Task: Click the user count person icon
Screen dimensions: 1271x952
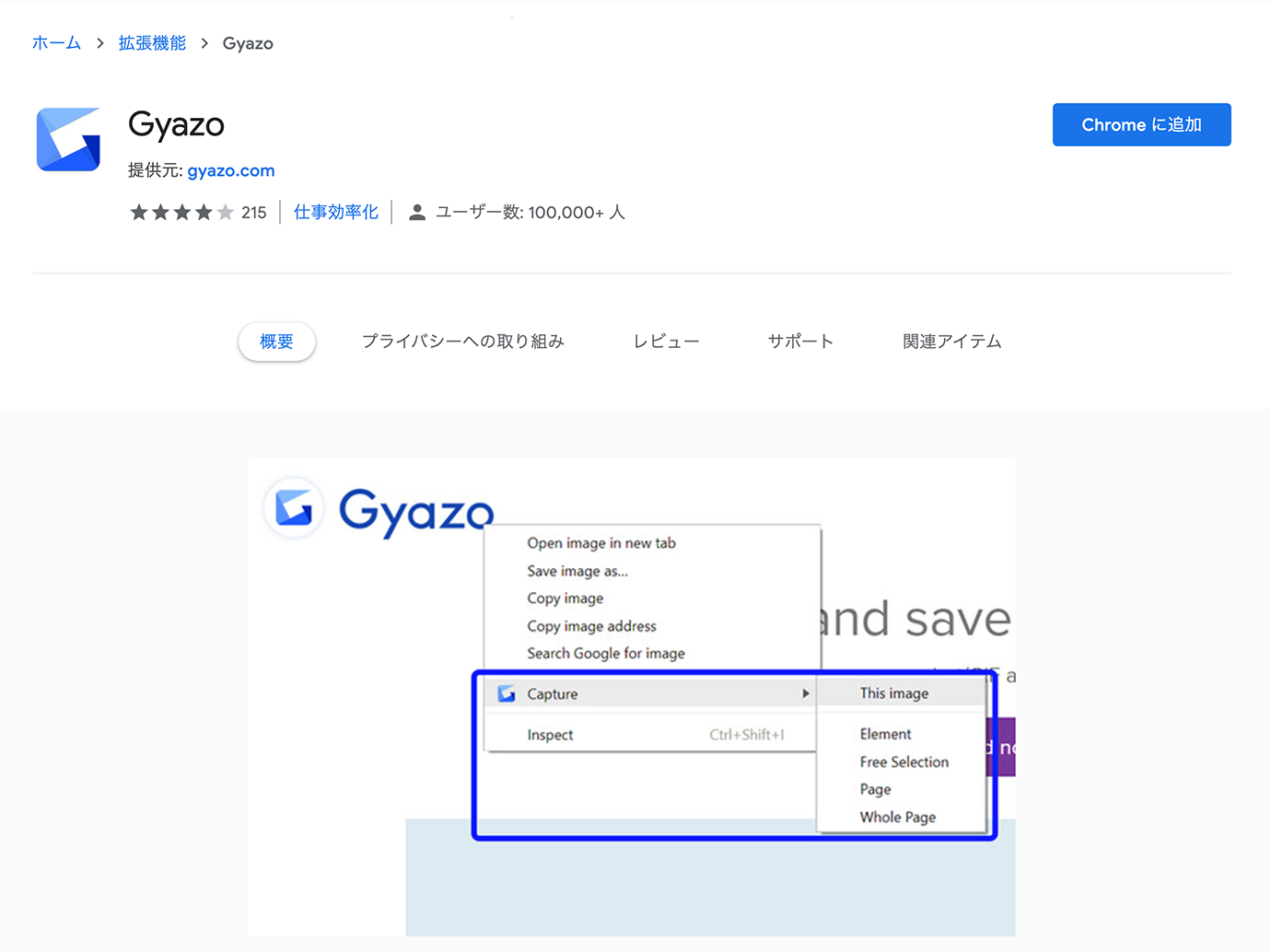Action: point(417,213)
